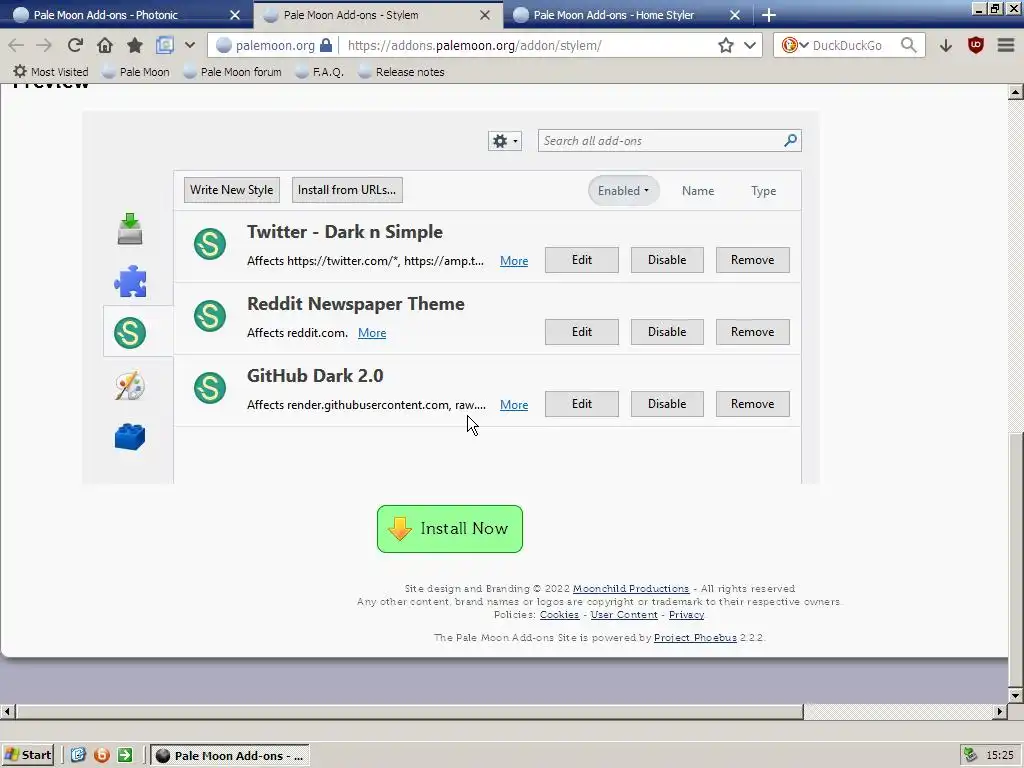Open the gear tools dropdown
Viewport: 1024px width, 768px height.
pos(505,141)
